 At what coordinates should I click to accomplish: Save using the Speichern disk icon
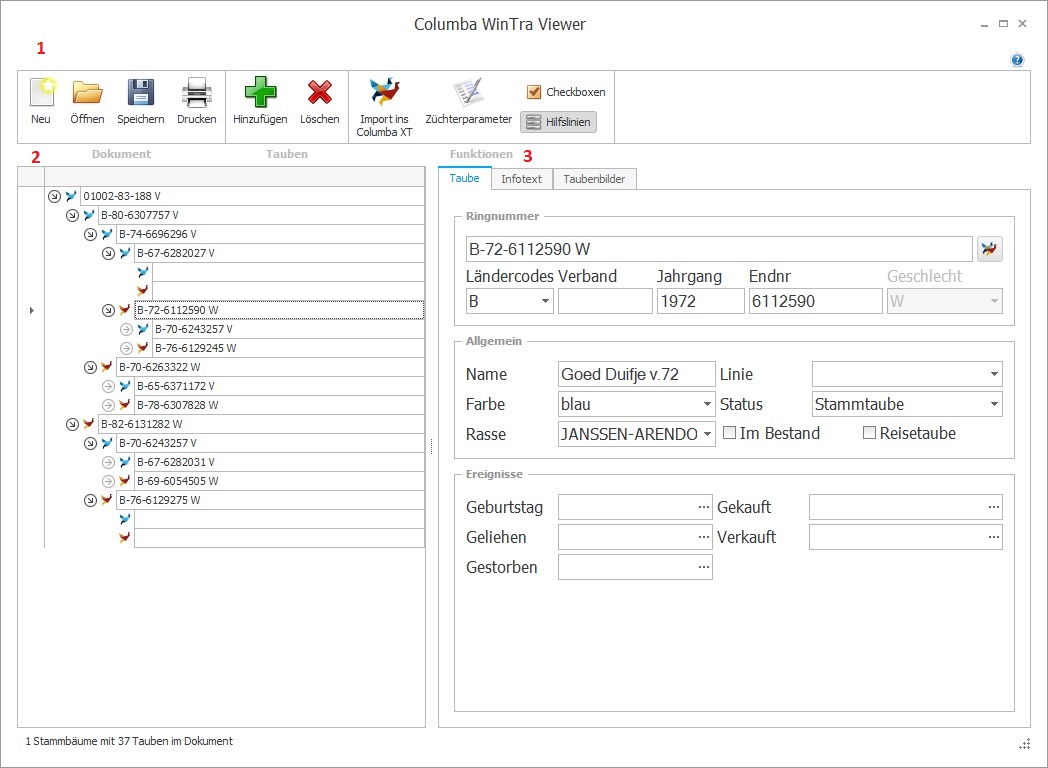pos(140,94)
